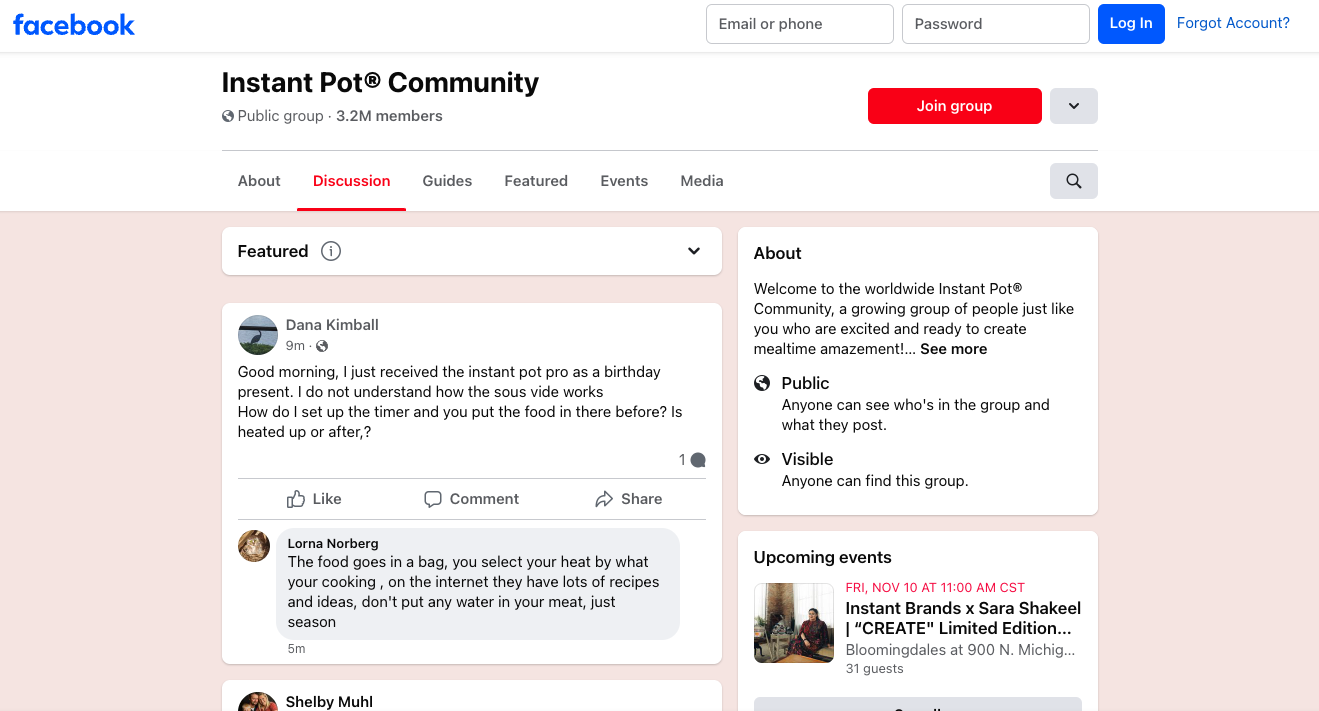Expand About text with See more
Screen dimensions: 1319x711
(x=953, y=349)
